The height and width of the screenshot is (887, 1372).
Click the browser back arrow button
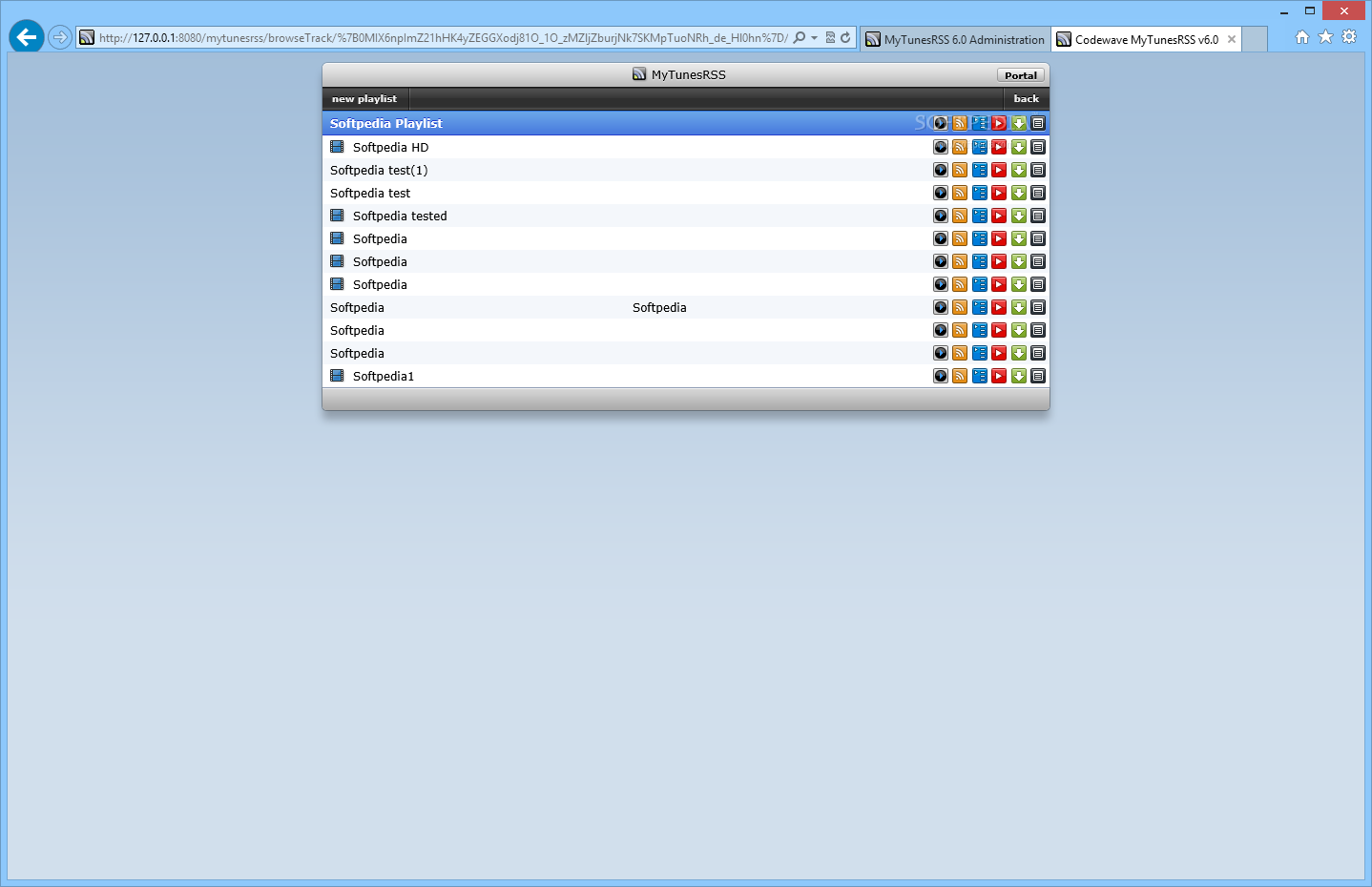tap(27, 37)
